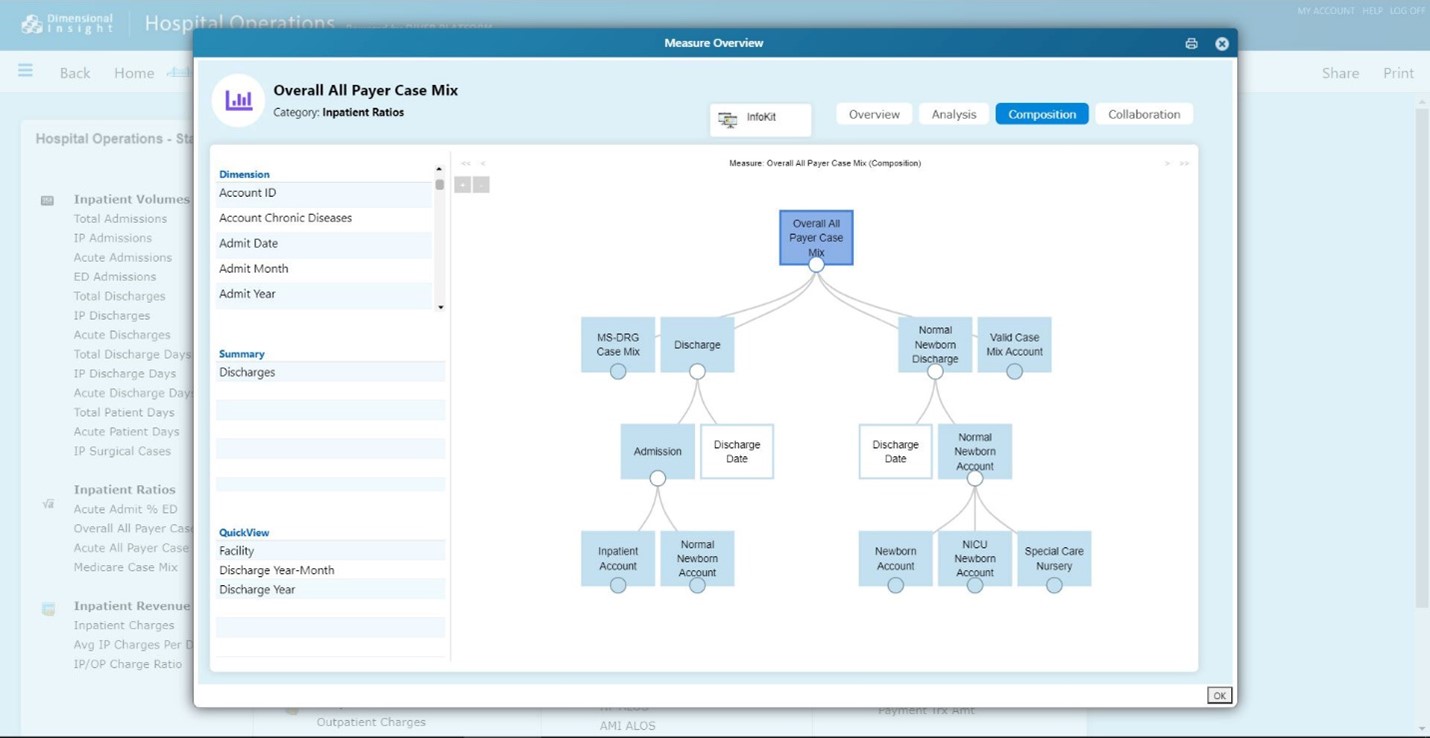Select Admit Month in Dimension list
This screenshot has height=738, width=1430.
point(254,269)
